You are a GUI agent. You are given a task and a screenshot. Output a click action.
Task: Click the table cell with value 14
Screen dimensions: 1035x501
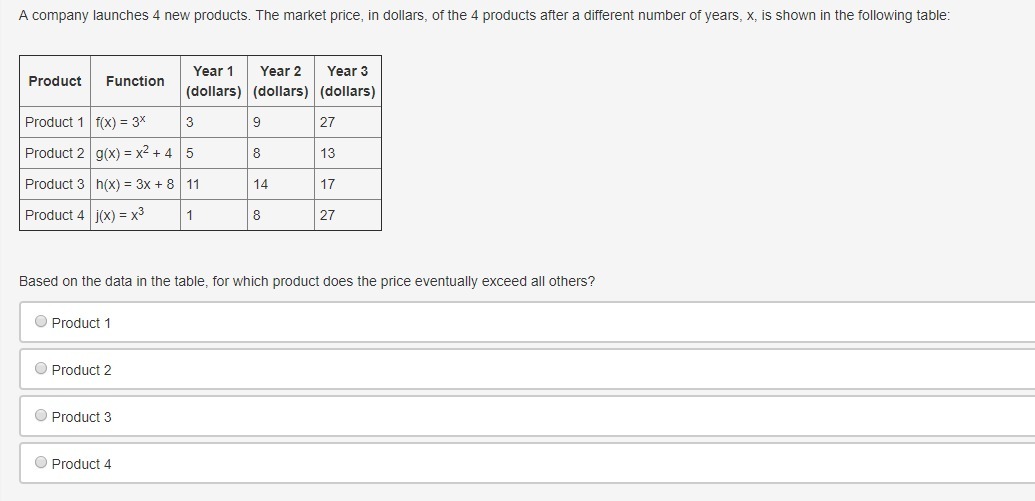coord(261,184)
